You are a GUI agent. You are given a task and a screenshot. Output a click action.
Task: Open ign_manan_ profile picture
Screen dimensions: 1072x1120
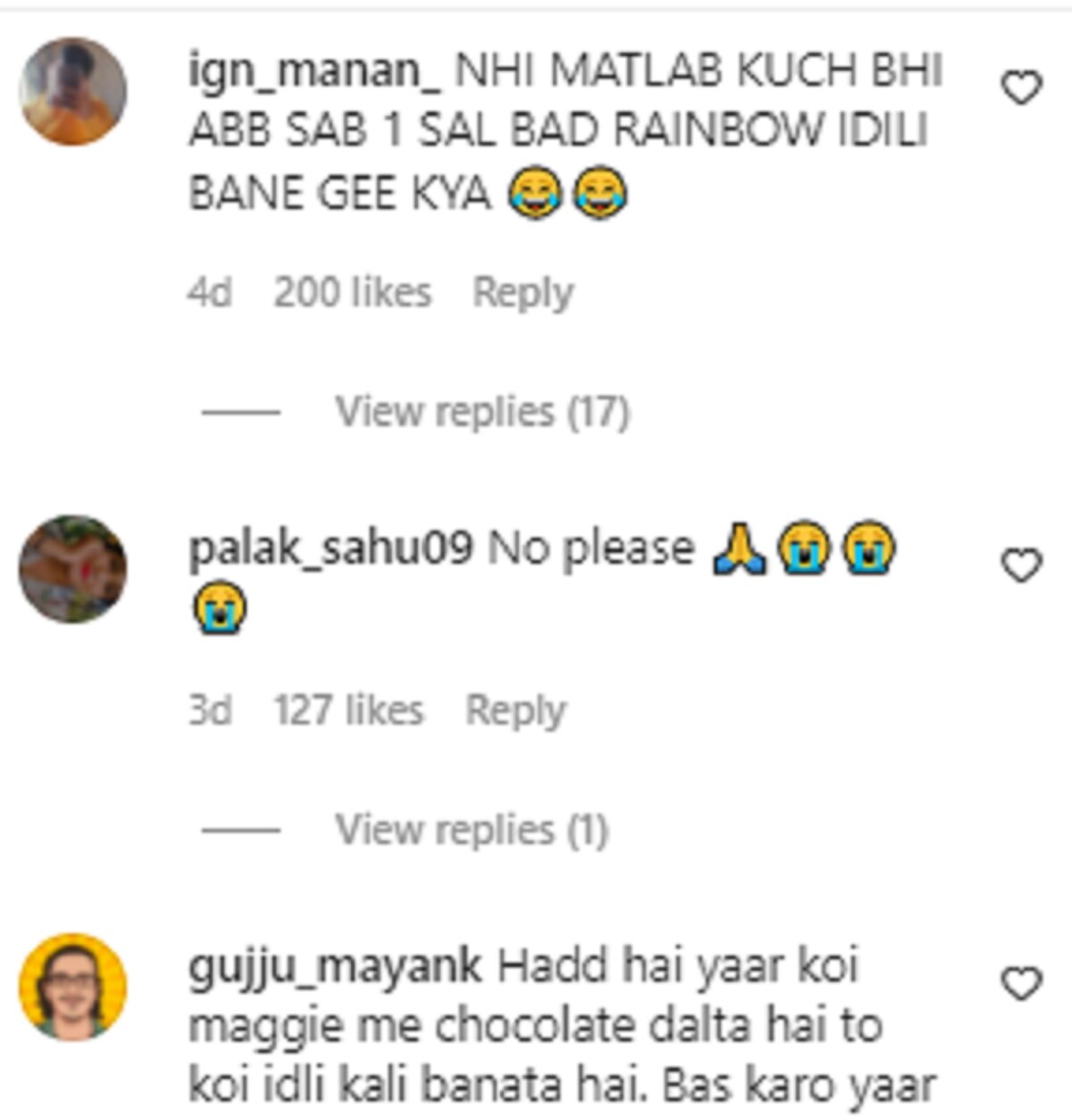click(73, 91)
